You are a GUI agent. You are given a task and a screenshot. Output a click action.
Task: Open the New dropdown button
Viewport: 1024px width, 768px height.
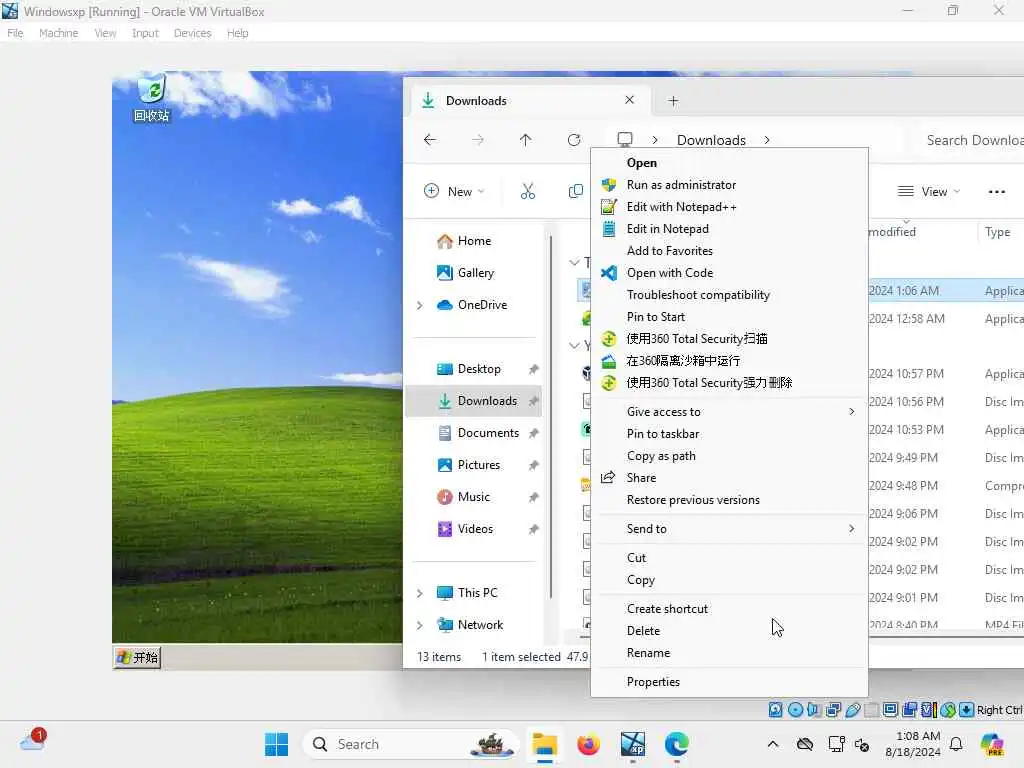click(455, 191)
